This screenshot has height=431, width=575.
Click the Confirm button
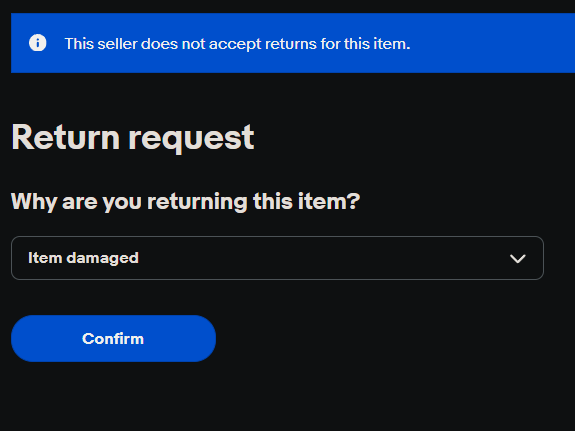coord(113,338)
